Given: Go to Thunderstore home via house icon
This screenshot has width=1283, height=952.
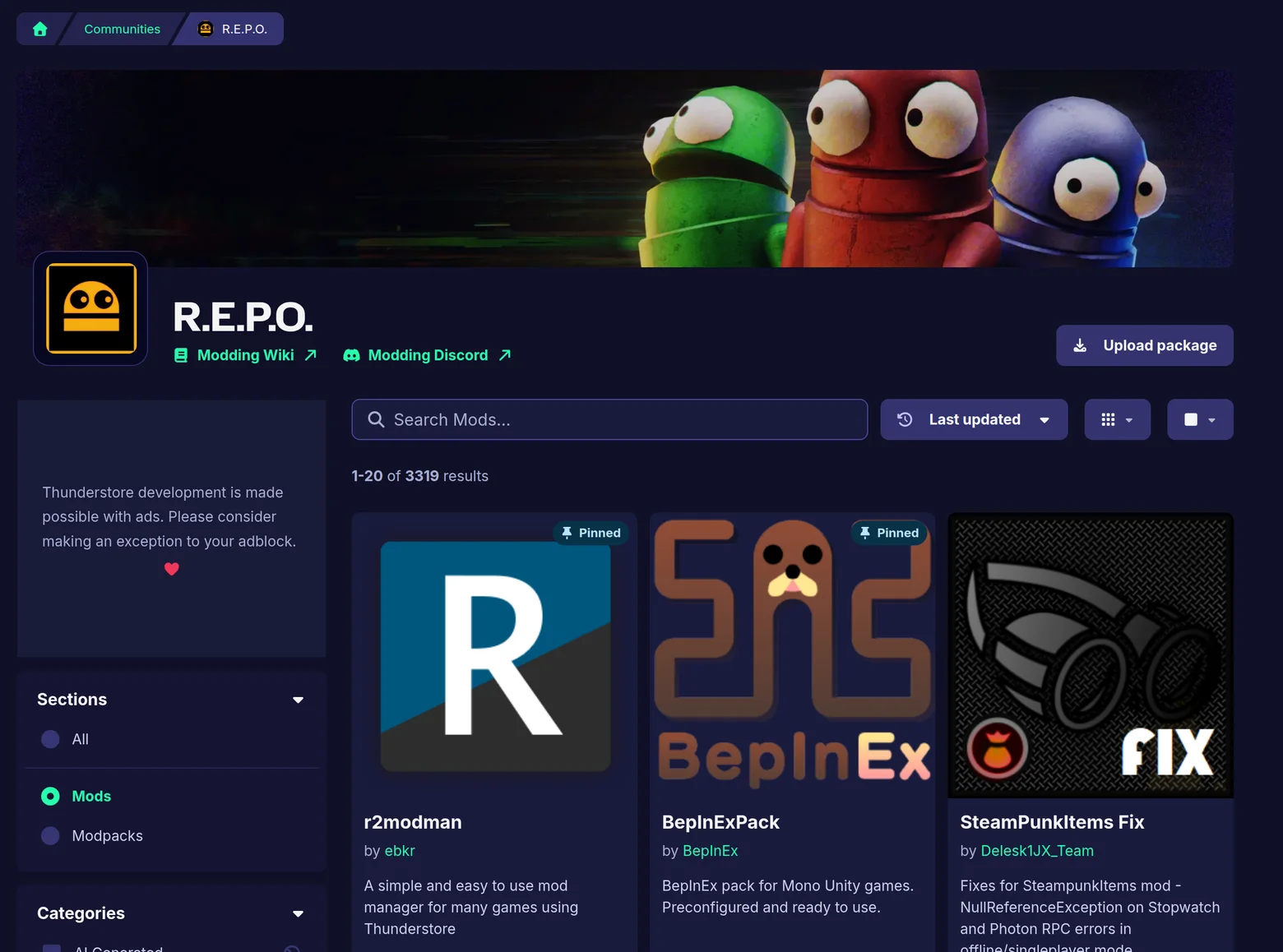Looking at the screenshot, I should tap(39, 29).
